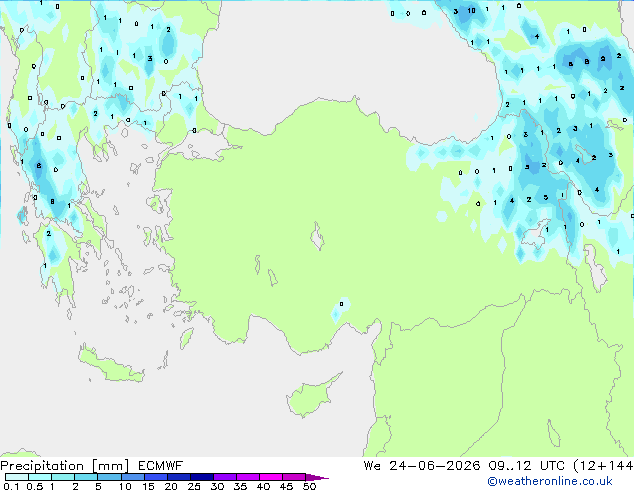The width and height of the screenshot is (634, 490).
Task: Click the legend tick label '0.1'
Action: [x=11, y=486]
